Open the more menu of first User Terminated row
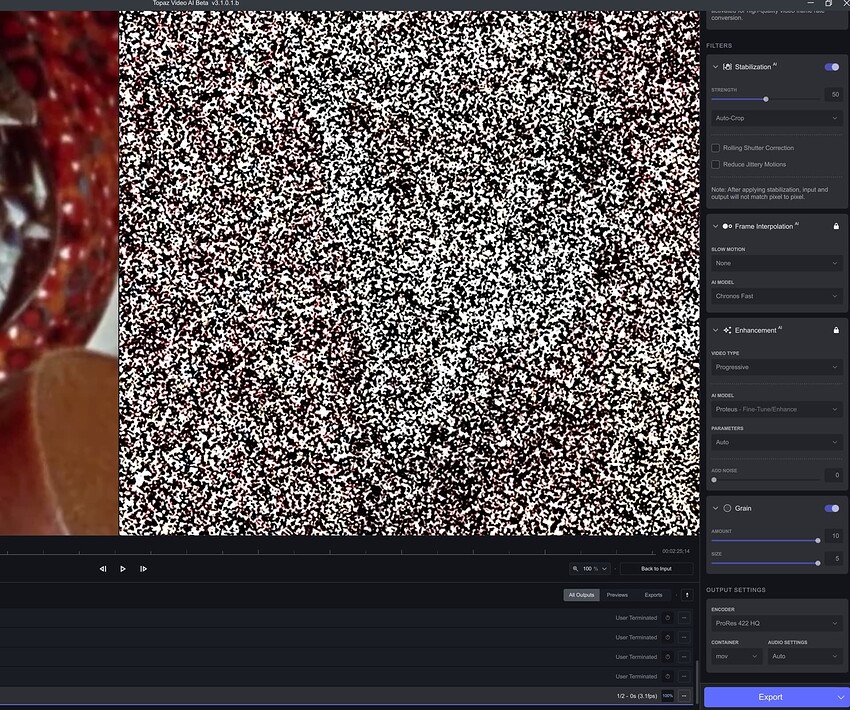This screenshot has height=710, width=850. point(684,618)
